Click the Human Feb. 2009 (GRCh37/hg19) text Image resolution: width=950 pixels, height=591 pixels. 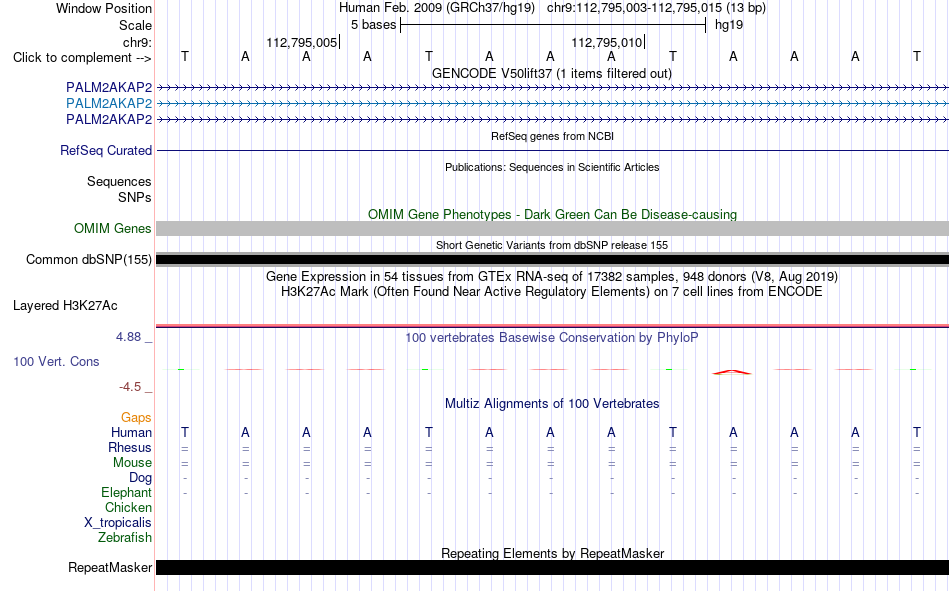pos(437,8)
